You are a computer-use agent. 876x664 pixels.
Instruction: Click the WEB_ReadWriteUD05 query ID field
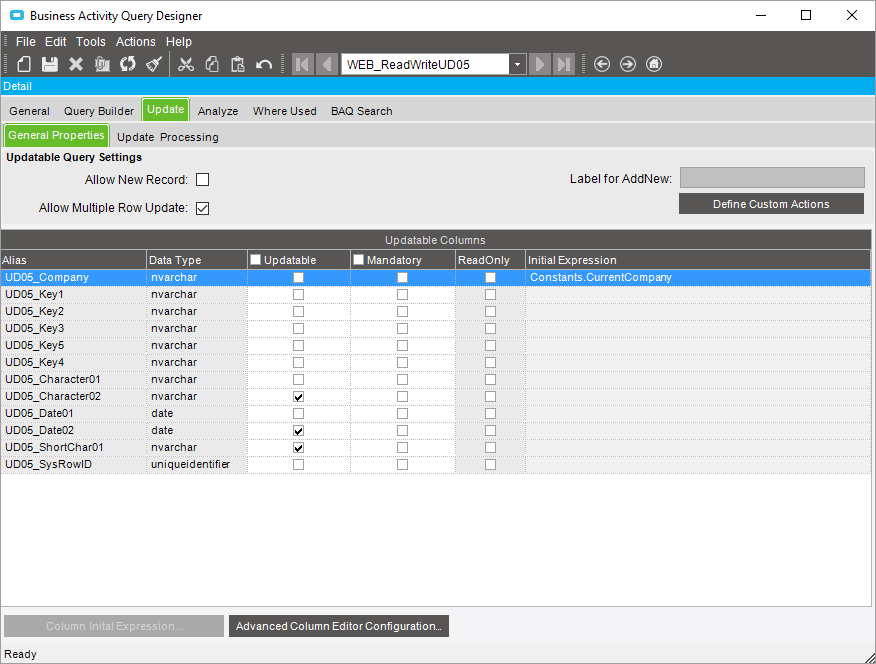coord(425,64)
